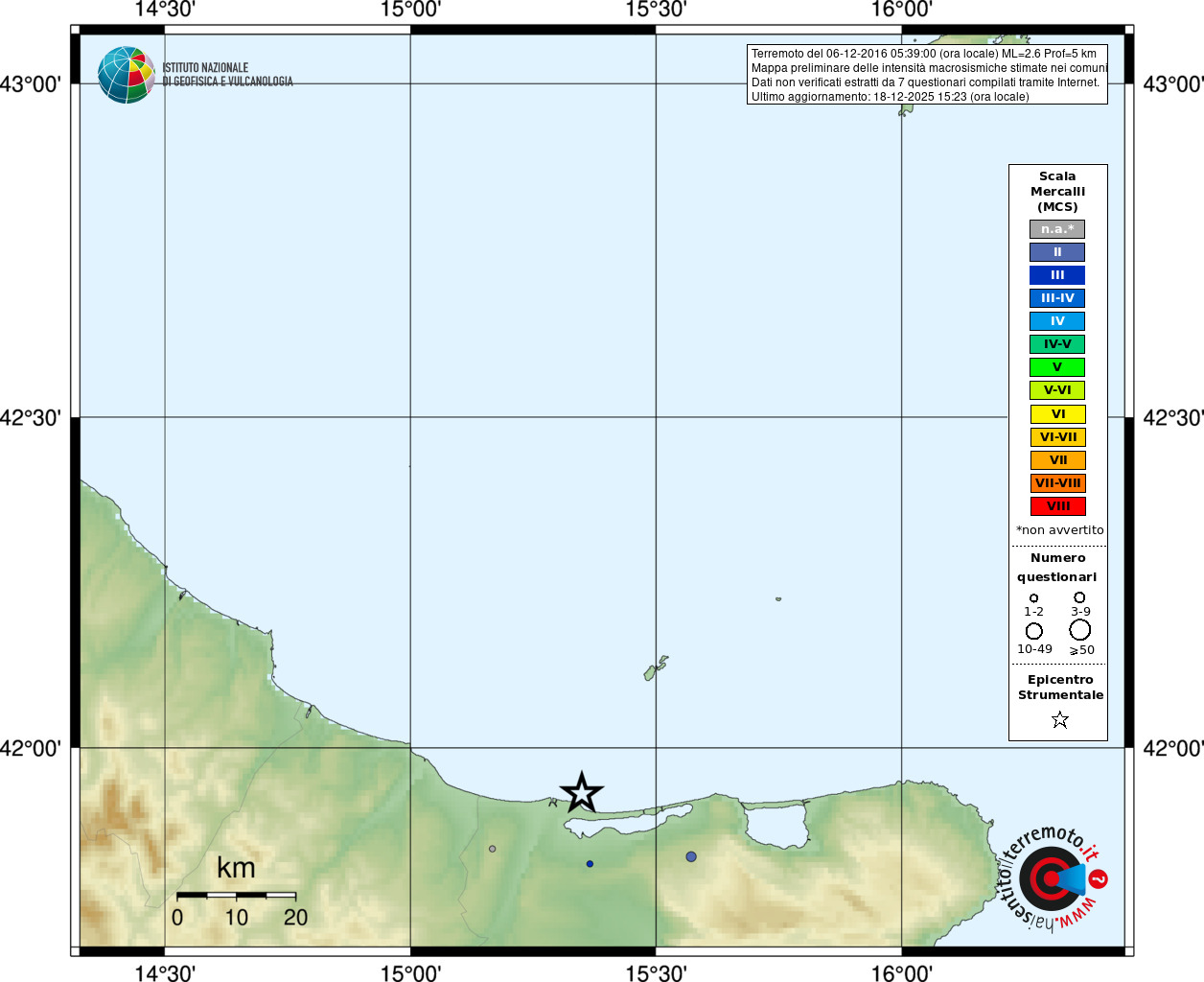Click the top 16°00' longitude label
Image resolution: width=1204 pixels, height=982 pixels.
901,10
